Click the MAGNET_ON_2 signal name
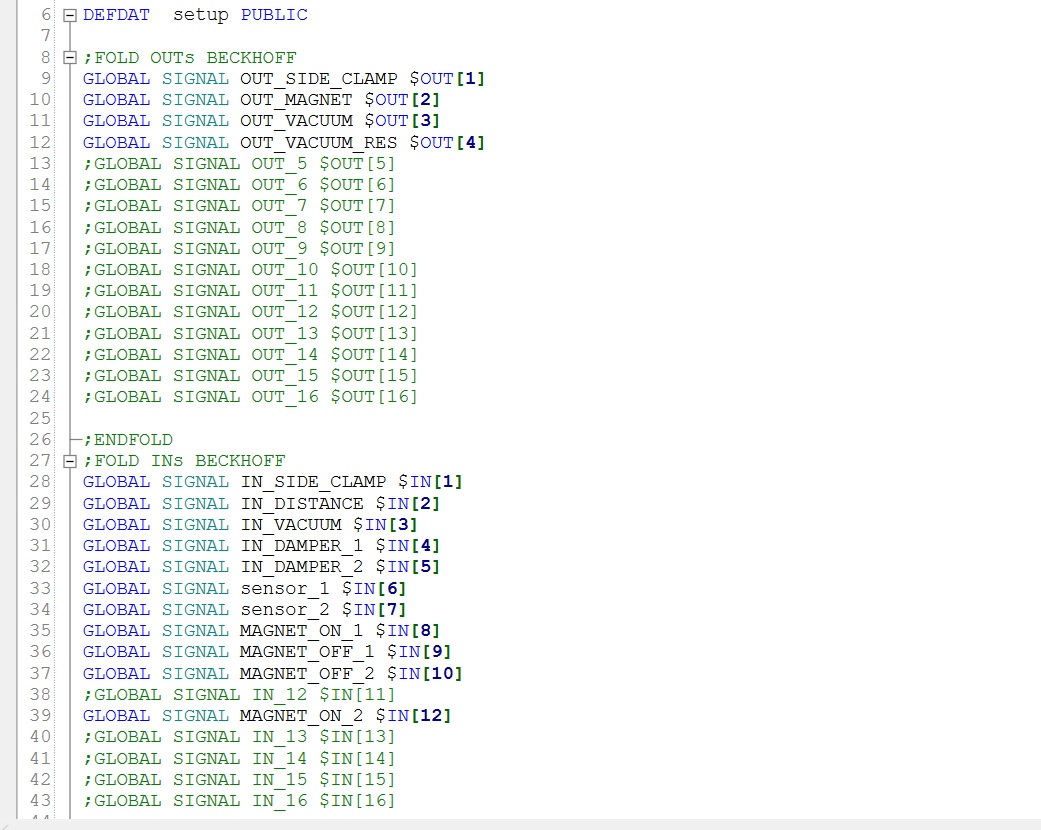 302,716
